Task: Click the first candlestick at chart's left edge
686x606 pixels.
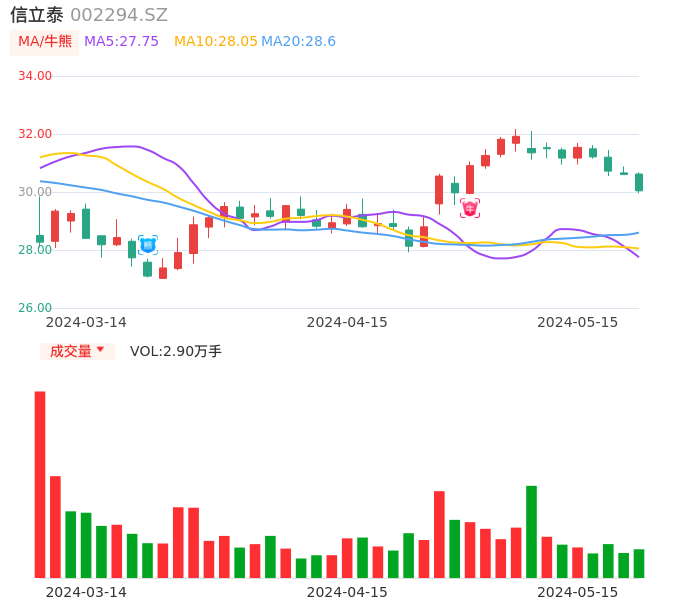Action: 40,239
